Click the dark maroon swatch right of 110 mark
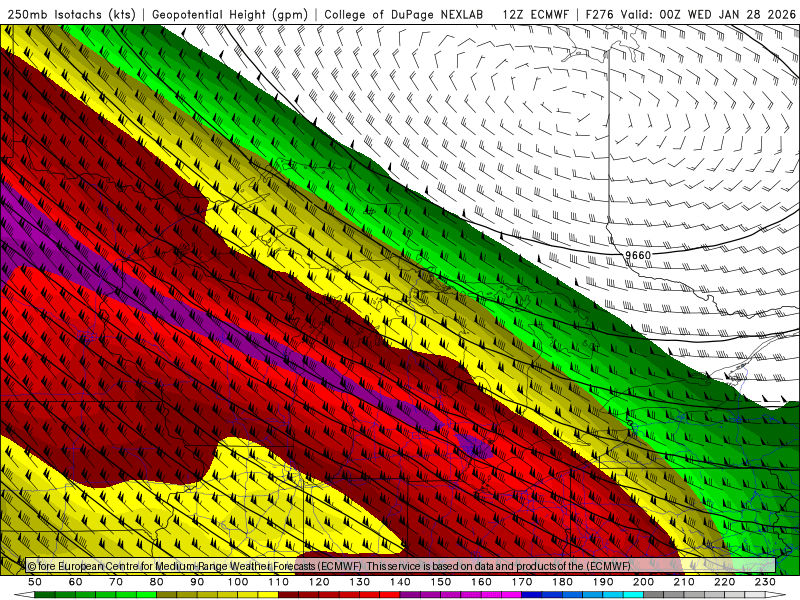Screen dimensions: 800x600 pos(288,595)
